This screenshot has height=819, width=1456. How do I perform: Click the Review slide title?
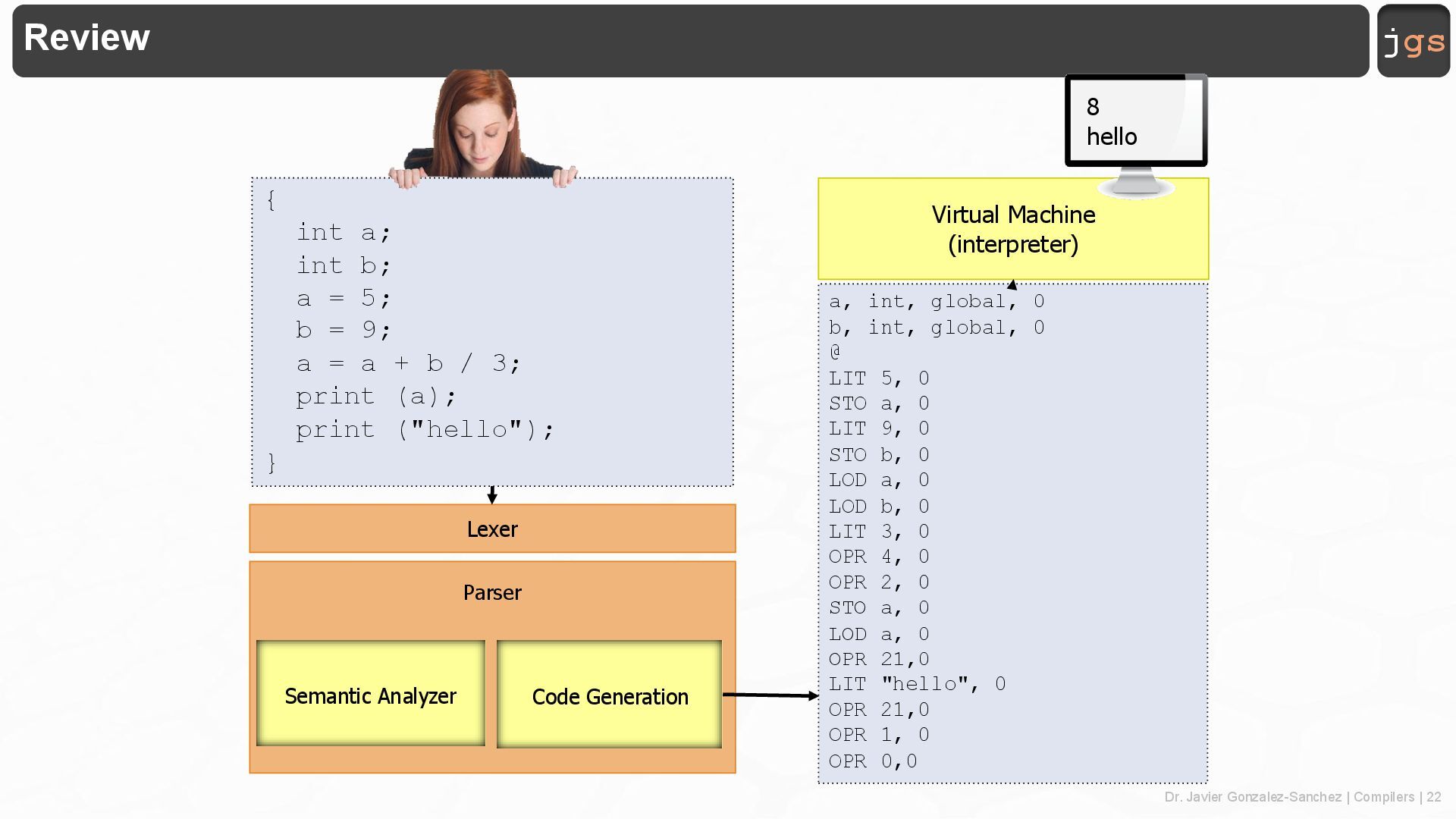[x=86, y=38]
